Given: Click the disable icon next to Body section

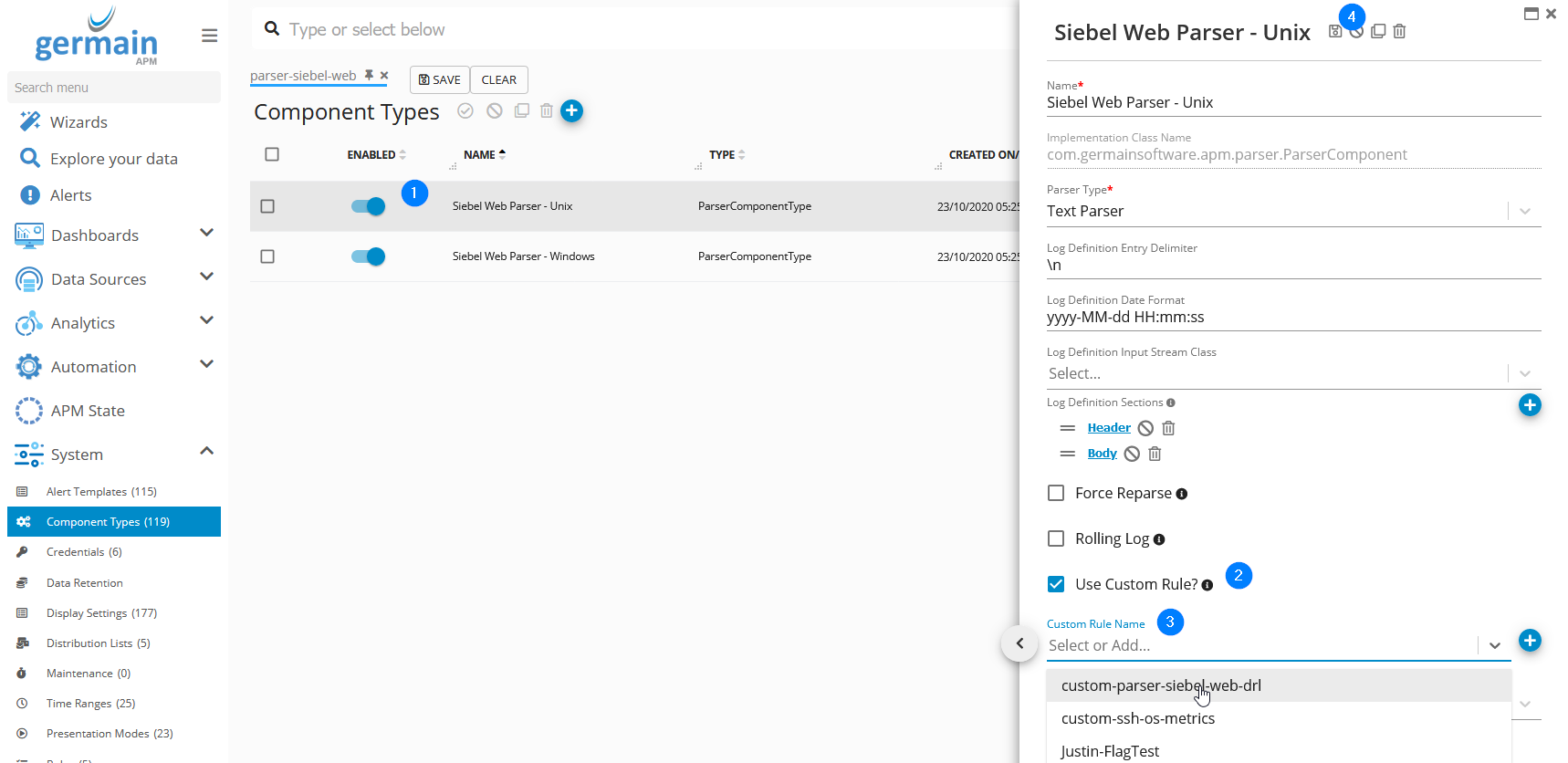Looking at the screenshot, I should click(1132, 454).
